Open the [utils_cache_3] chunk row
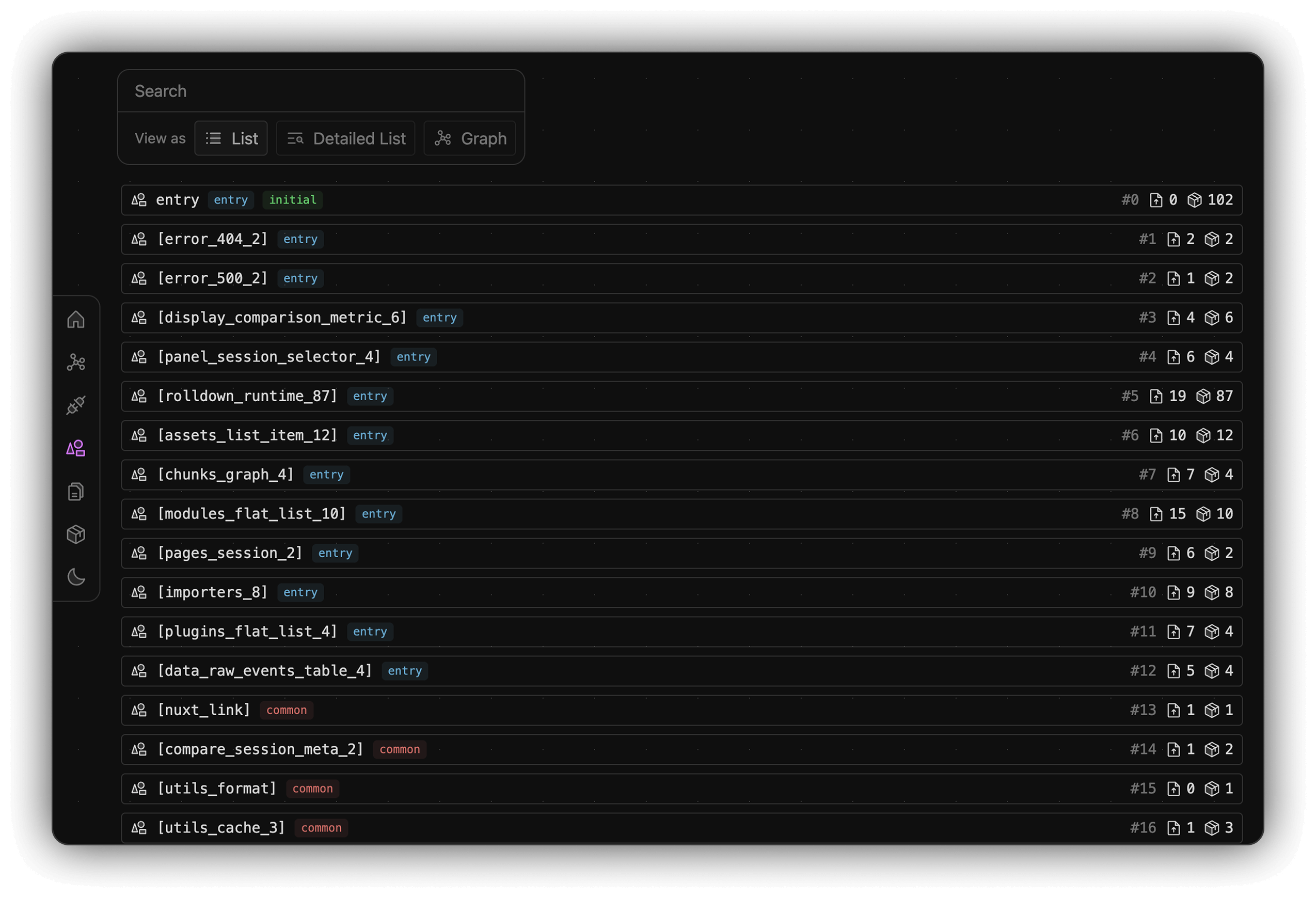 (221, 828)
